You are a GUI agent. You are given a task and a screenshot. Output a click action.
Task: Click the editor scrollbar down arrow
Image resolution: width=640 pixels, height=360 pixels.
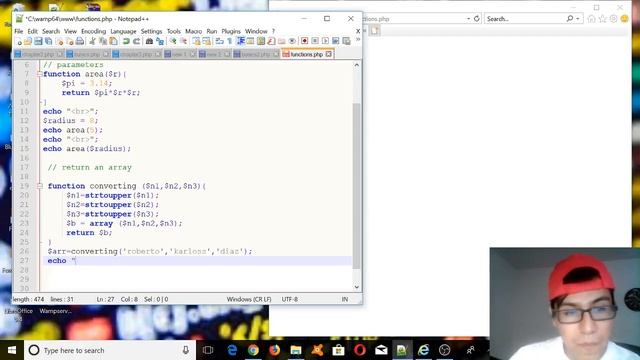[357, 287]
